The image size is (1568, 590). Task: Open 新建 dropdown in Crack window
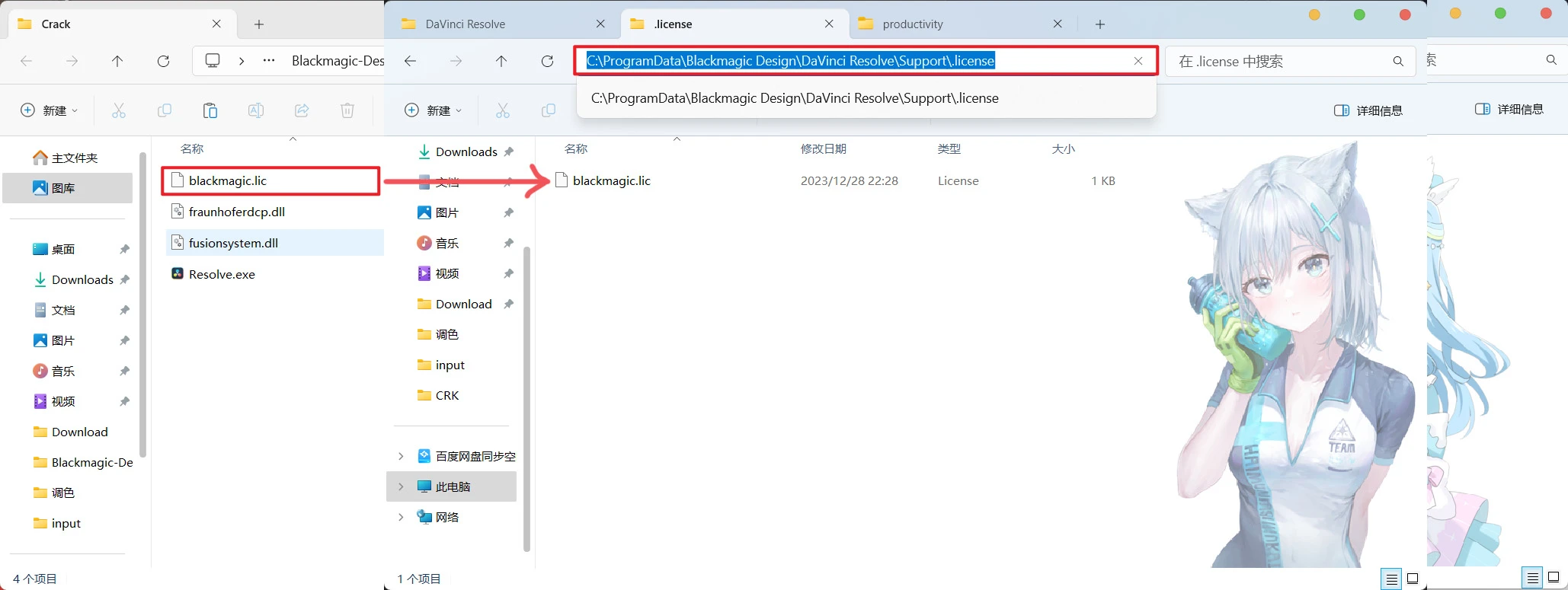click(50, 110)
